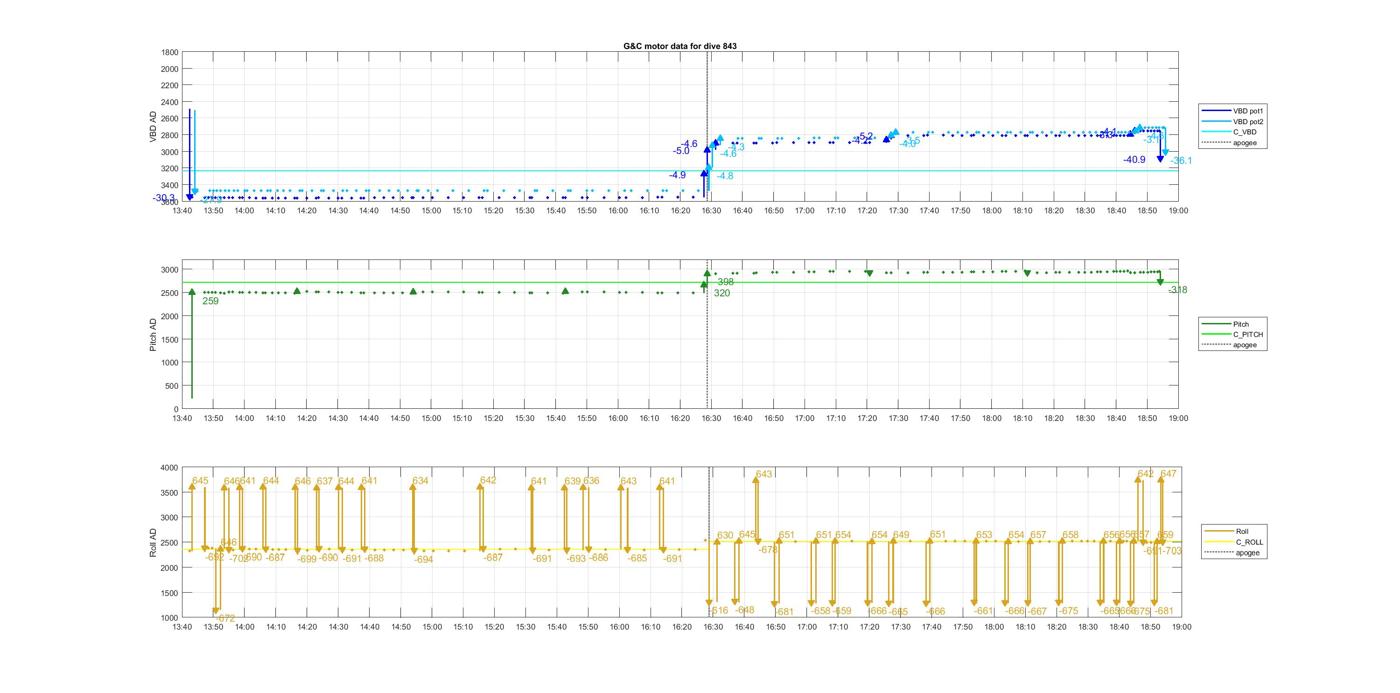Click "apogee" in the Roll plot legend
The image size is (1400, 693).
1248,553
